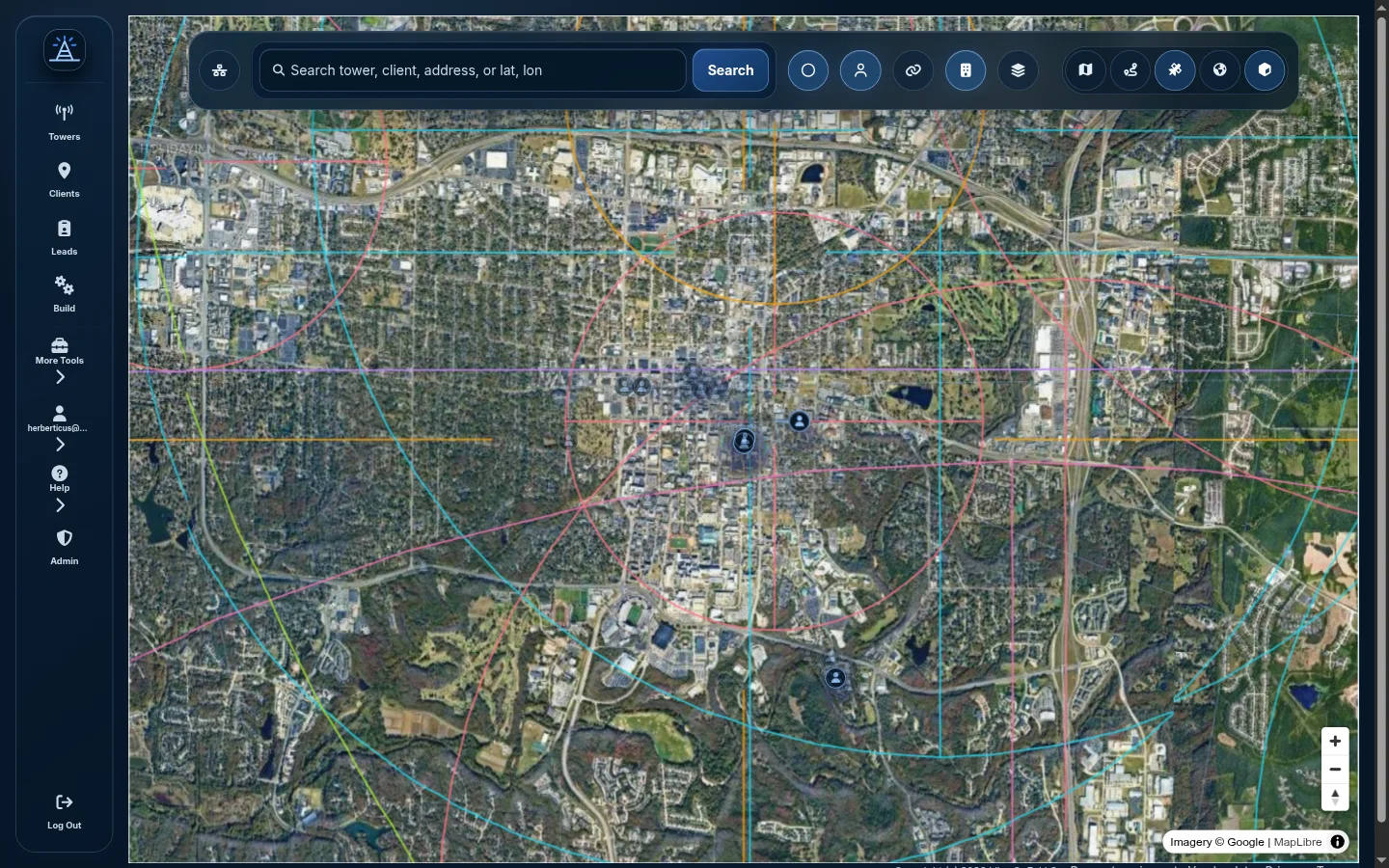Image resolution: width=1389 pixels, height=868 pixels.
Task: Click the Help question mark icon
Action: [x=60, y=473]
